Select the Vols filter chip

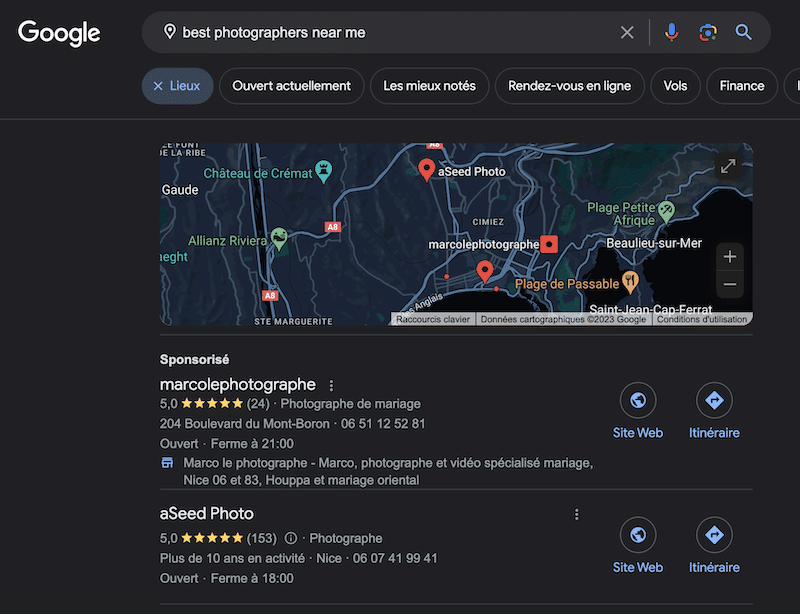tap(675, 86)
